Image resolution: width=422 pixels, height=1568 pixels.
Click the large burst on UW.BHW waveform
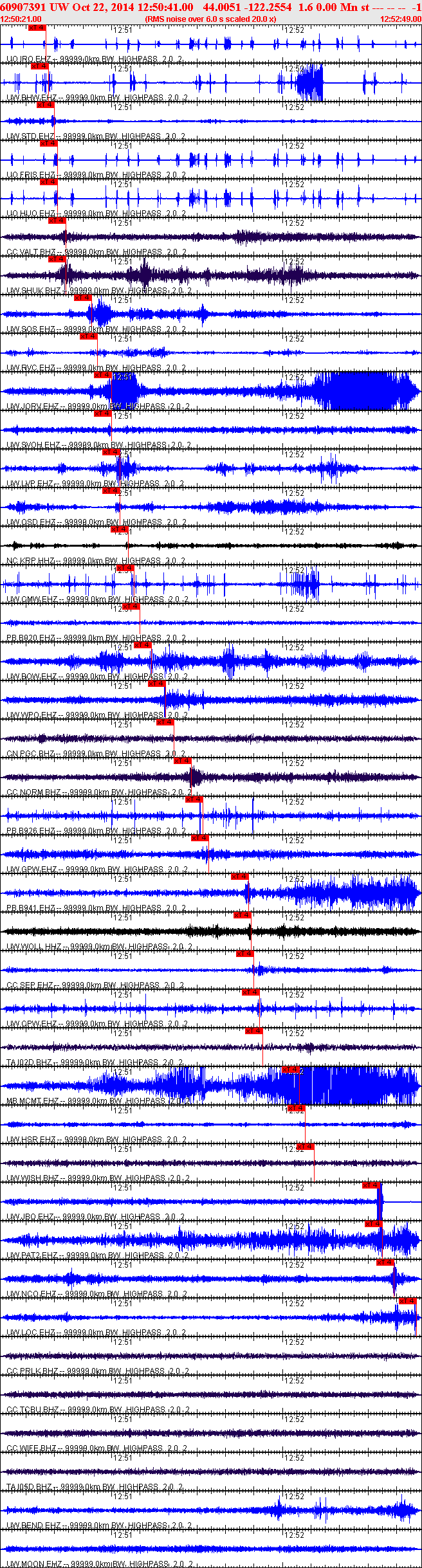coord(309,83)
